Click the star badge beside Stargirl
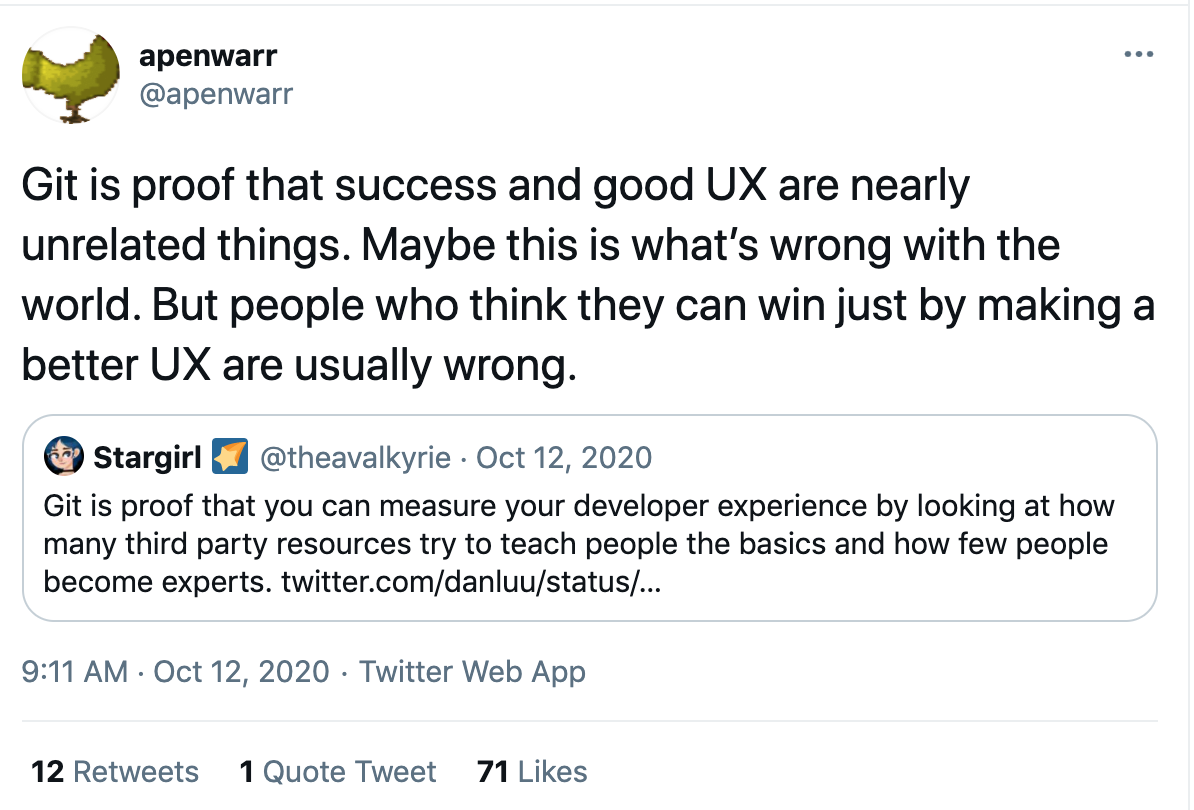This screenshot has height=810, width=1194. pyautogui.click(x=230, y=457)
